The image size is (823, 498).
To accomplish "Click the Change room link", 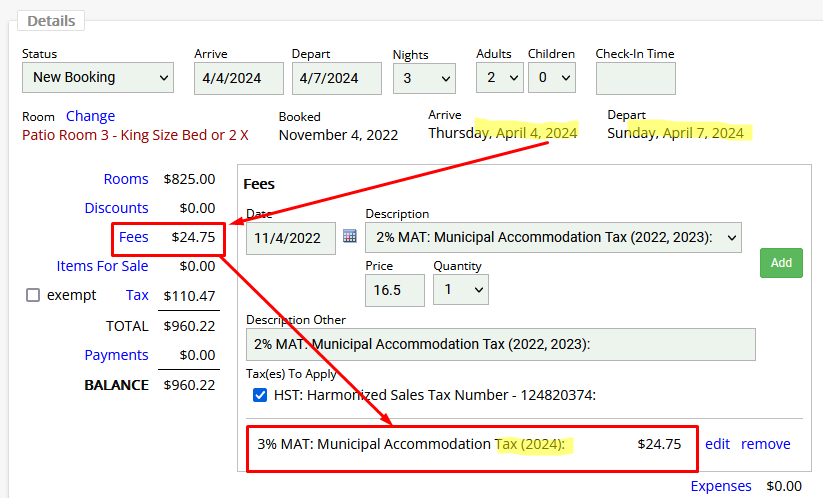I will [x=90, y=116].
